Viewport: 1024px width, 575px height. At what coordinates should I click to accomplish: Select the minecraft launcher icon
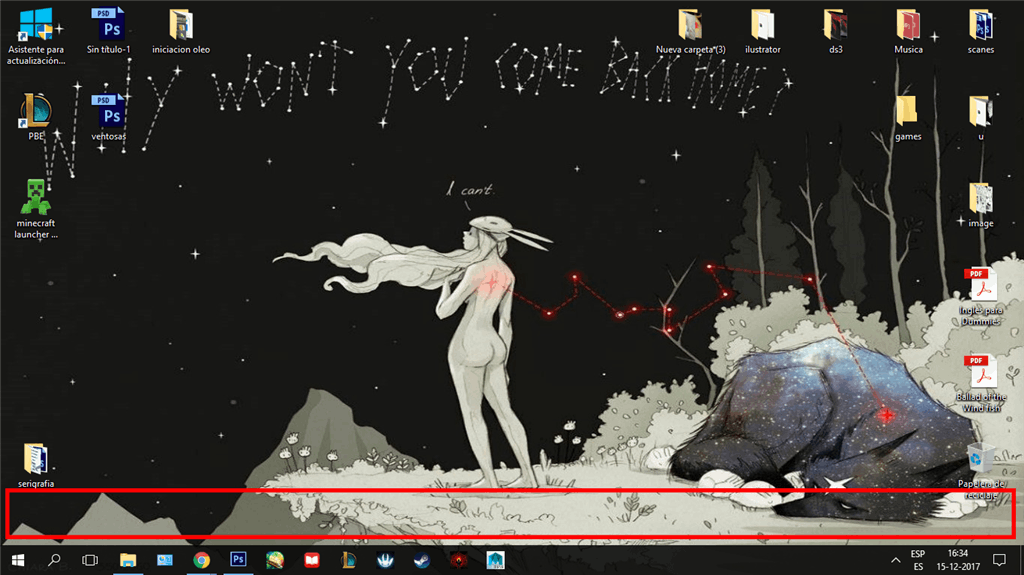pos(36,209)
